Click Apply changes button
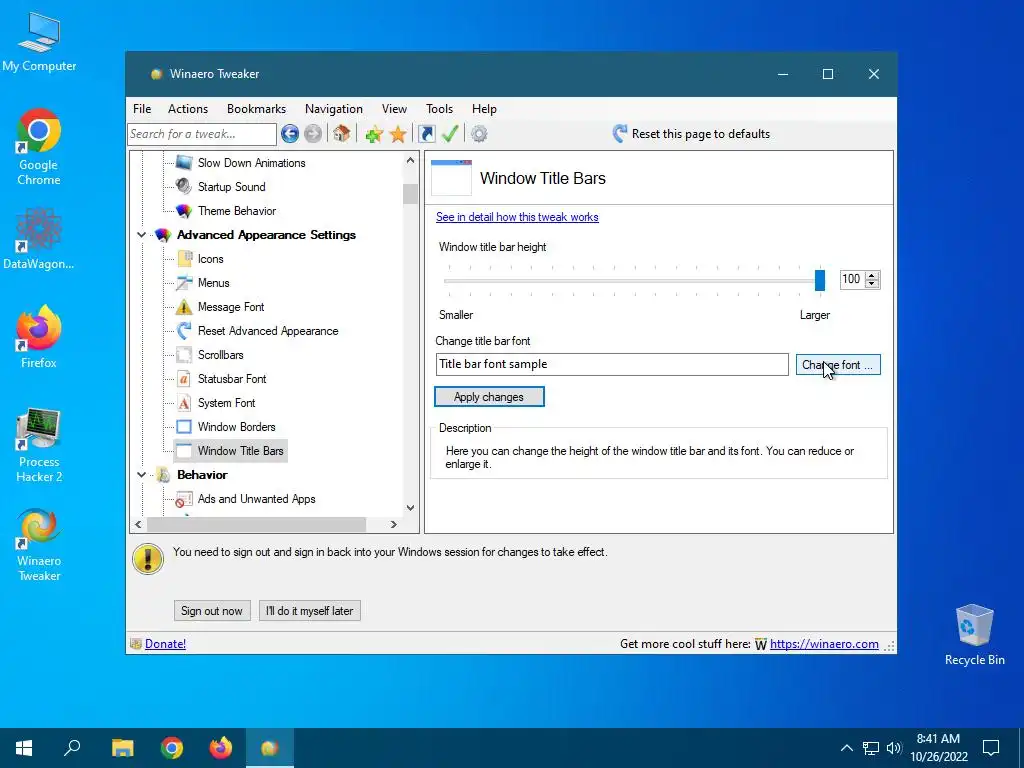This screenshot has height=768, width=1024. [489, 396]
